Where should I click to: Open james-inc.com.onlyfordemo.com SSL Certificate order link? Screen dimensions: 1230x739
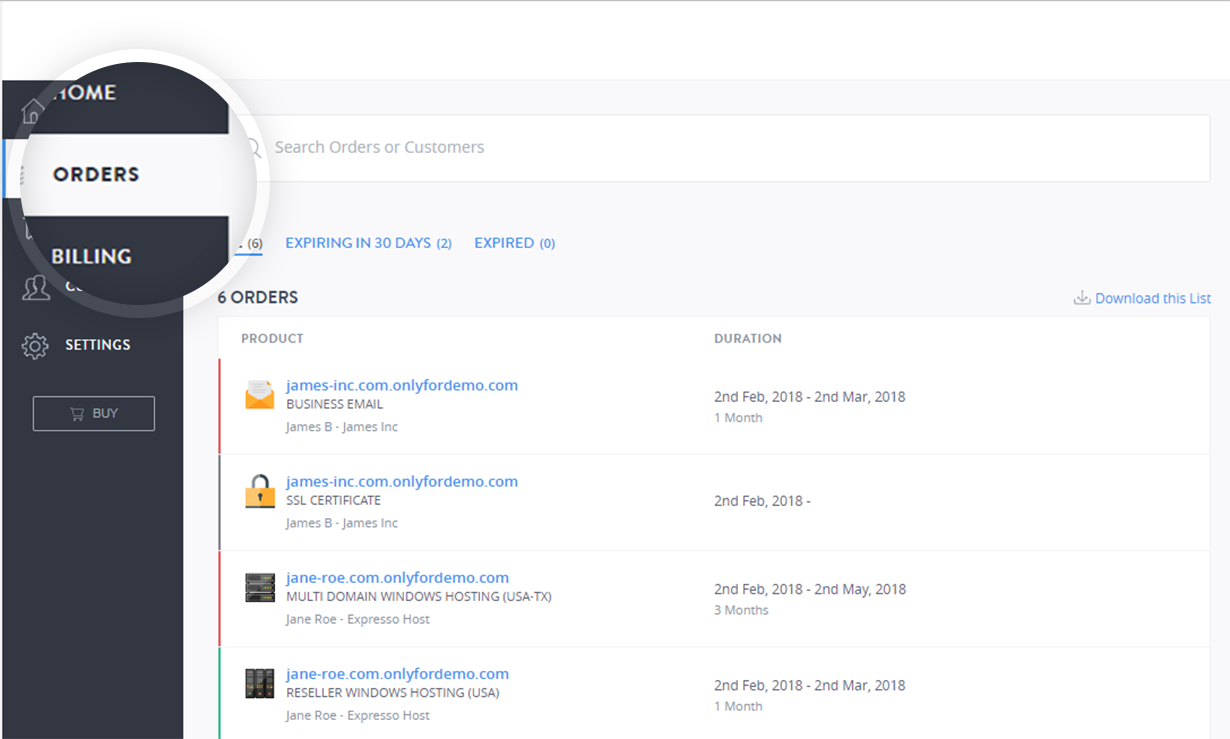(402, 481)
